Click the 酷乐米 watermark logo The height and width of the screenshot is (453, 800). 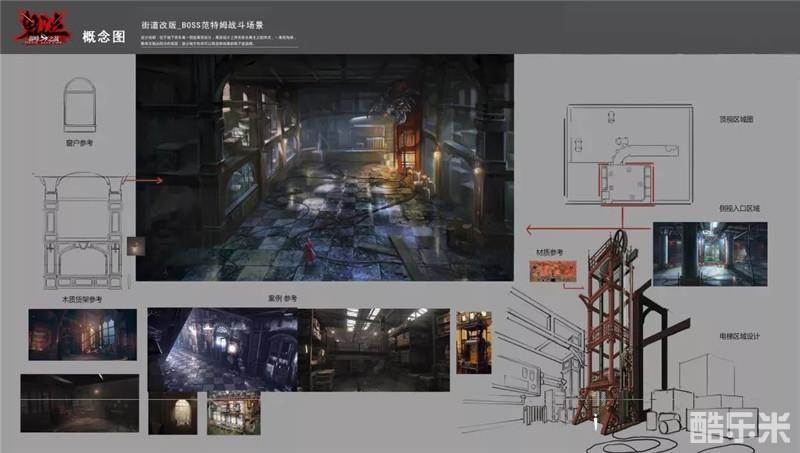coord(741,425)
